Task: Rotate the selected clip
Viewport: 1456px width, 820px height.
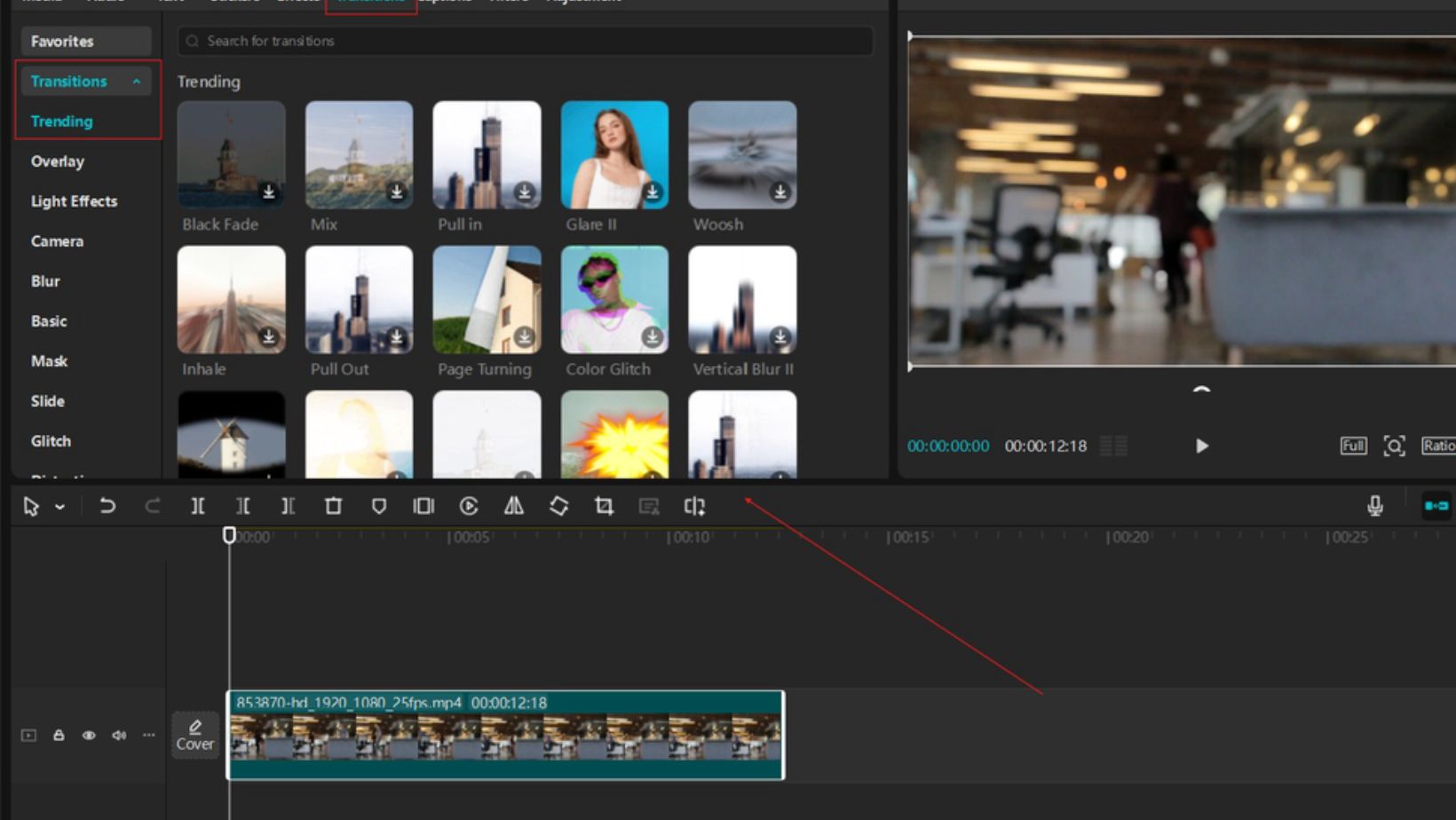Action: point(558,506)
